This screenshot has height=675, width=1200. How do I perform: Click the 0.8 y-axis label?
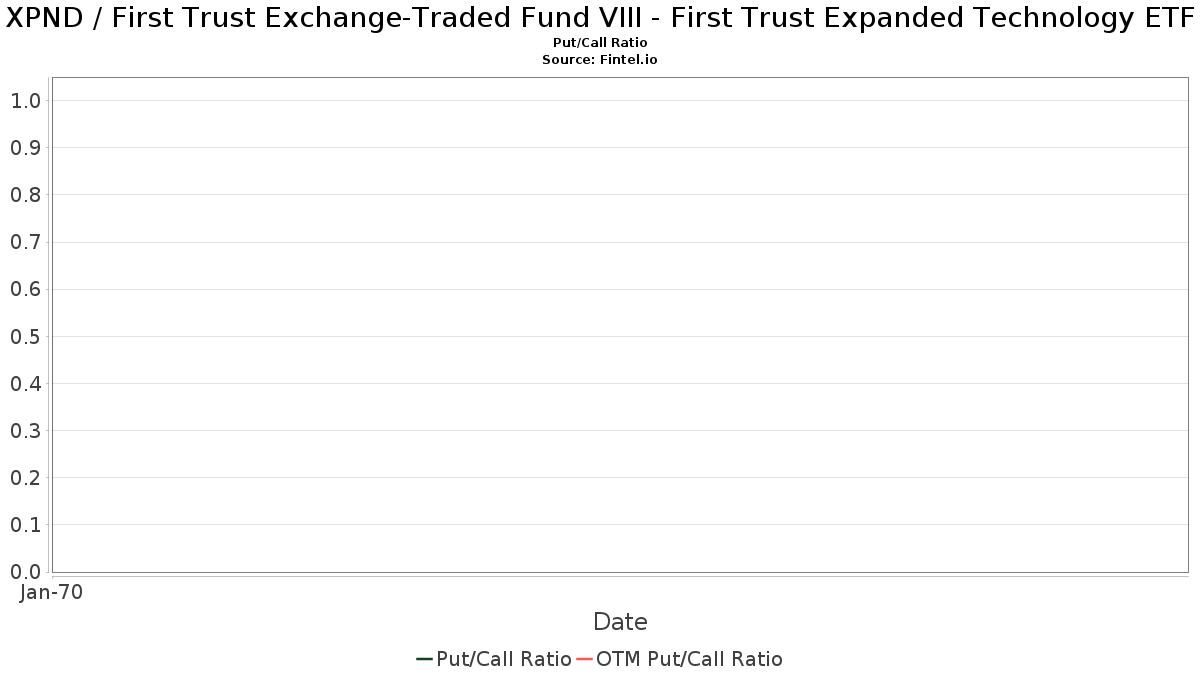pyautogui.click(x=26, y=195)
